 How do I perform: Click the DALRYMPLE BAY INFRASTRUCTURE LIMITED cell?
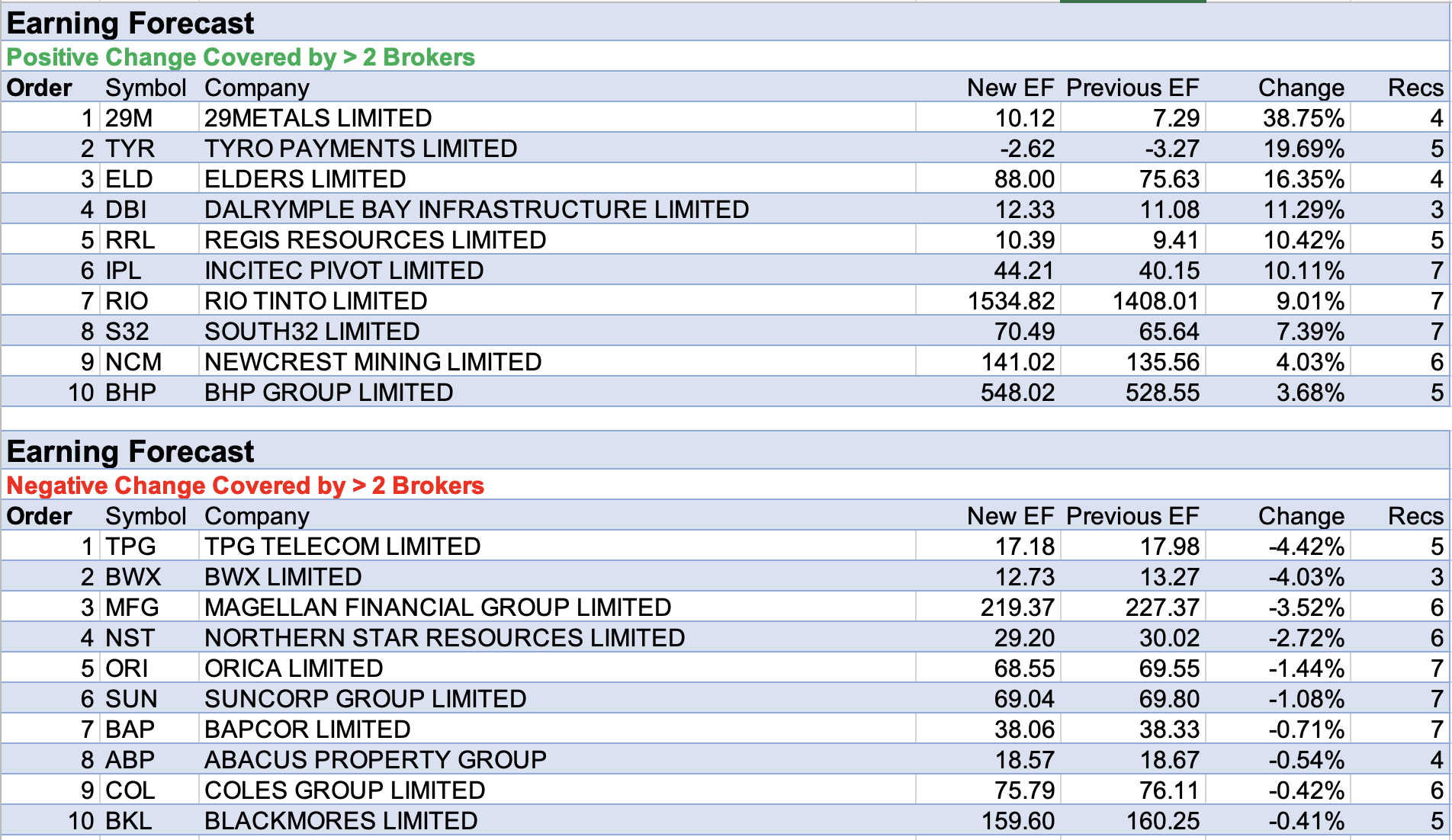[x=476, y=210]
